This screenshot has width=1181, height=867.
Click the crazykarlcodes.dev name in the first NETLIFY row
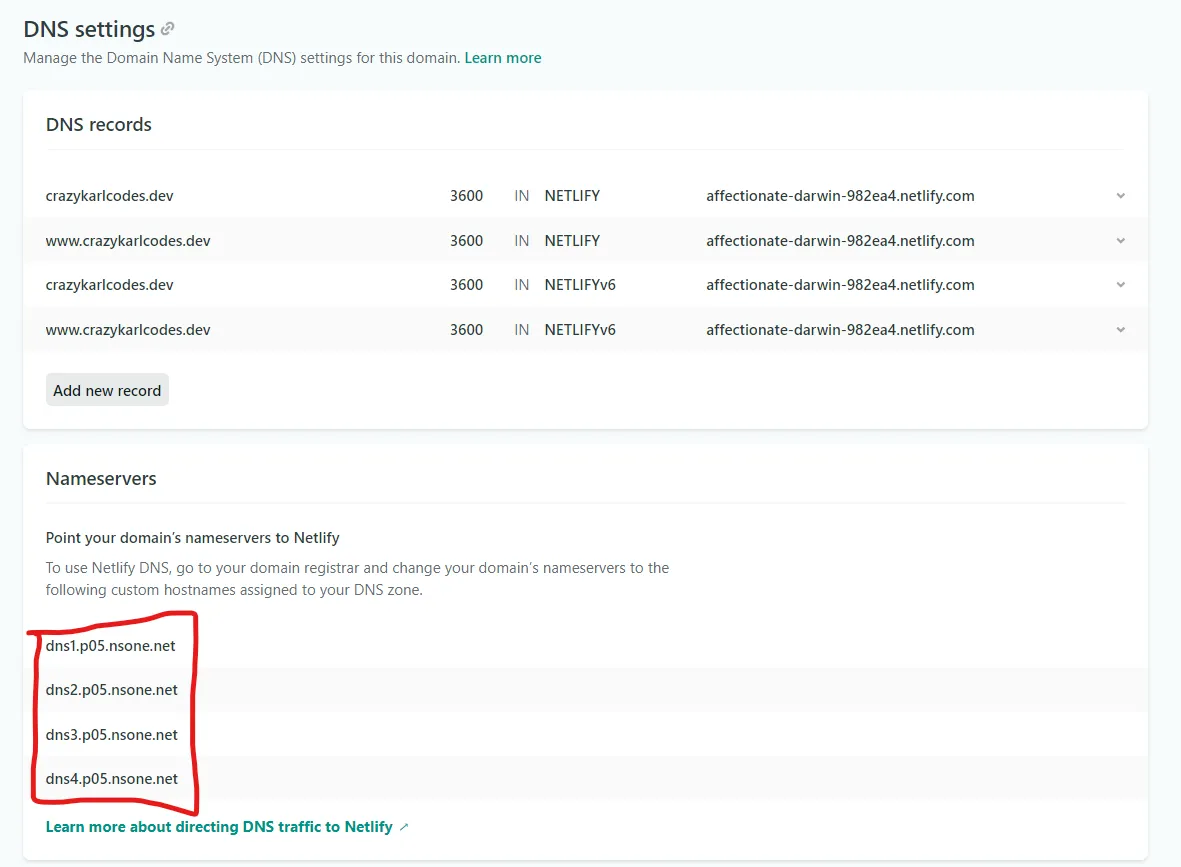pos(109,196)
